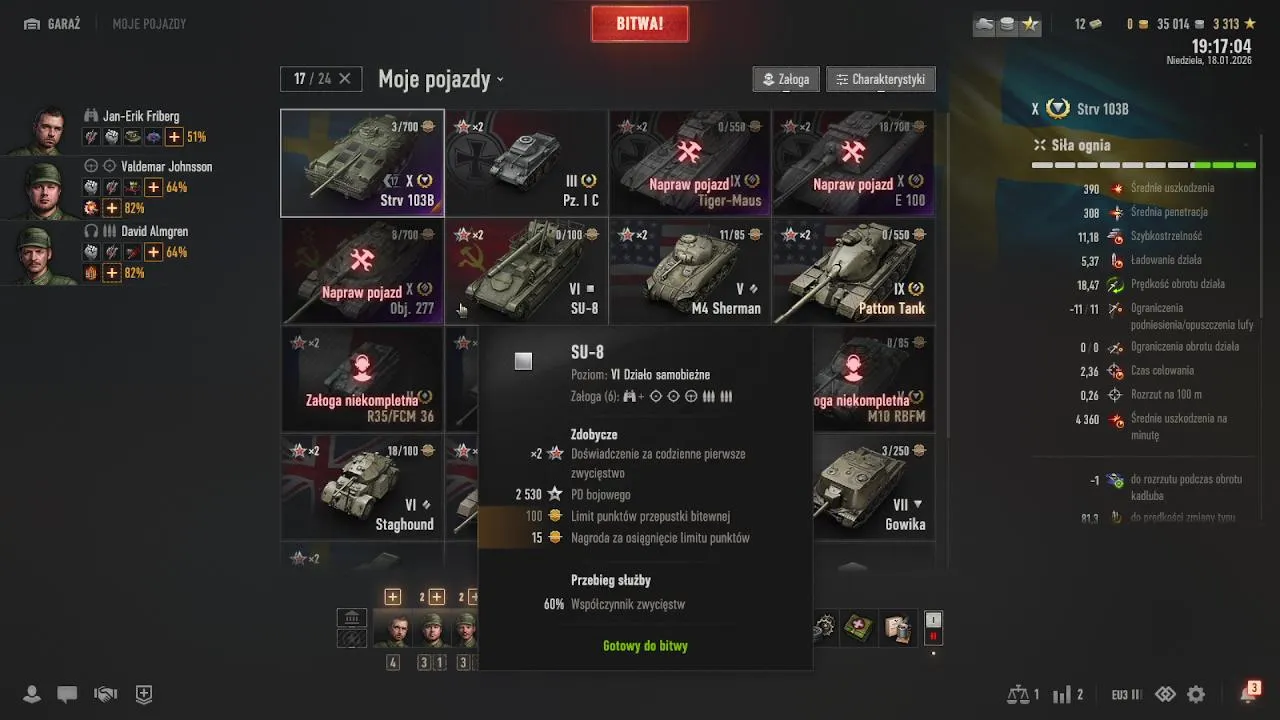Expand the Moje pojazdy dropdown
Screen dimensions: 1280x720
[441, 79]
